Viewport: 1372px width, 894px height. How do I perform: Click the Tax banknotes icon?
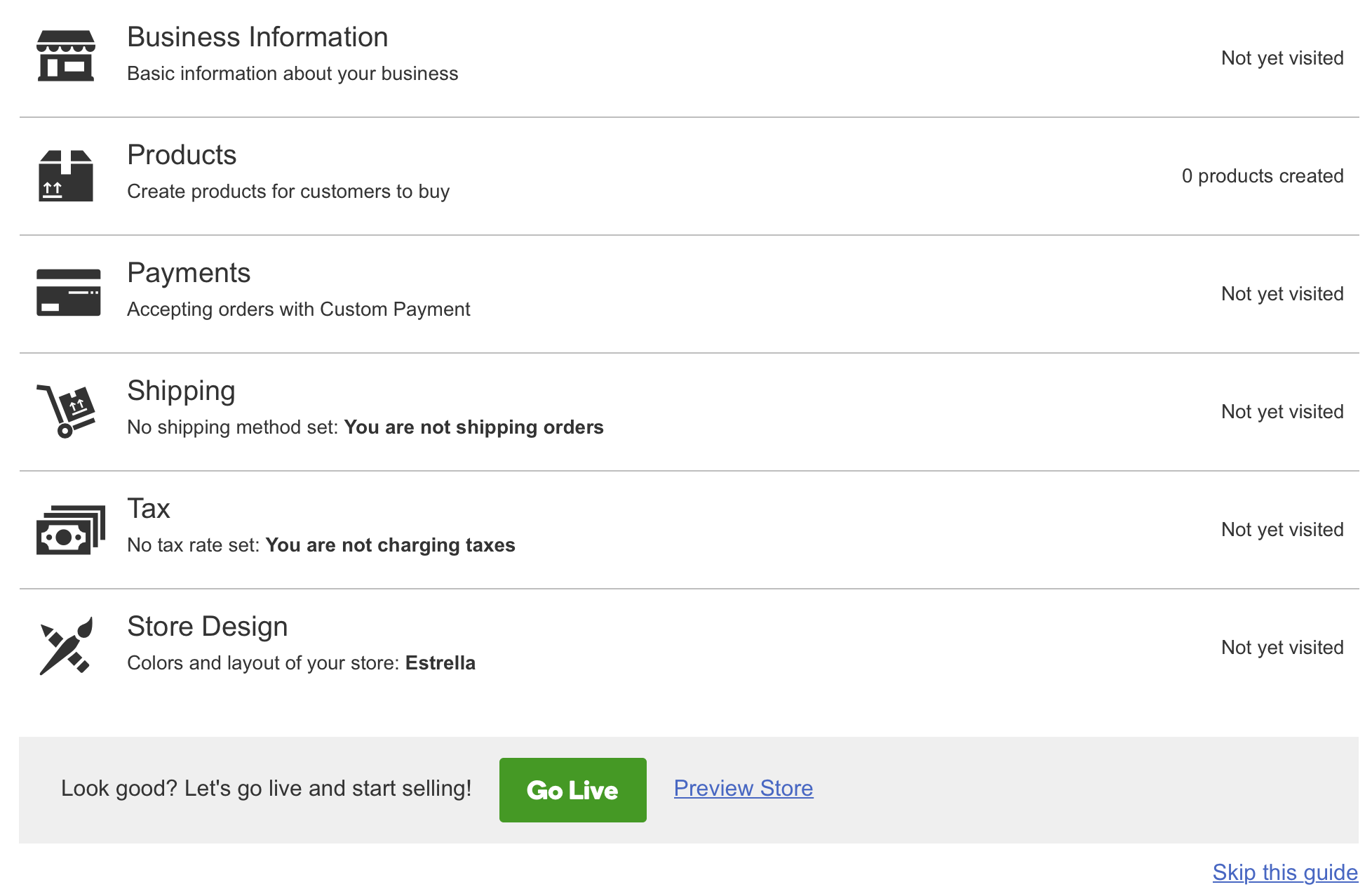(71, 530)
